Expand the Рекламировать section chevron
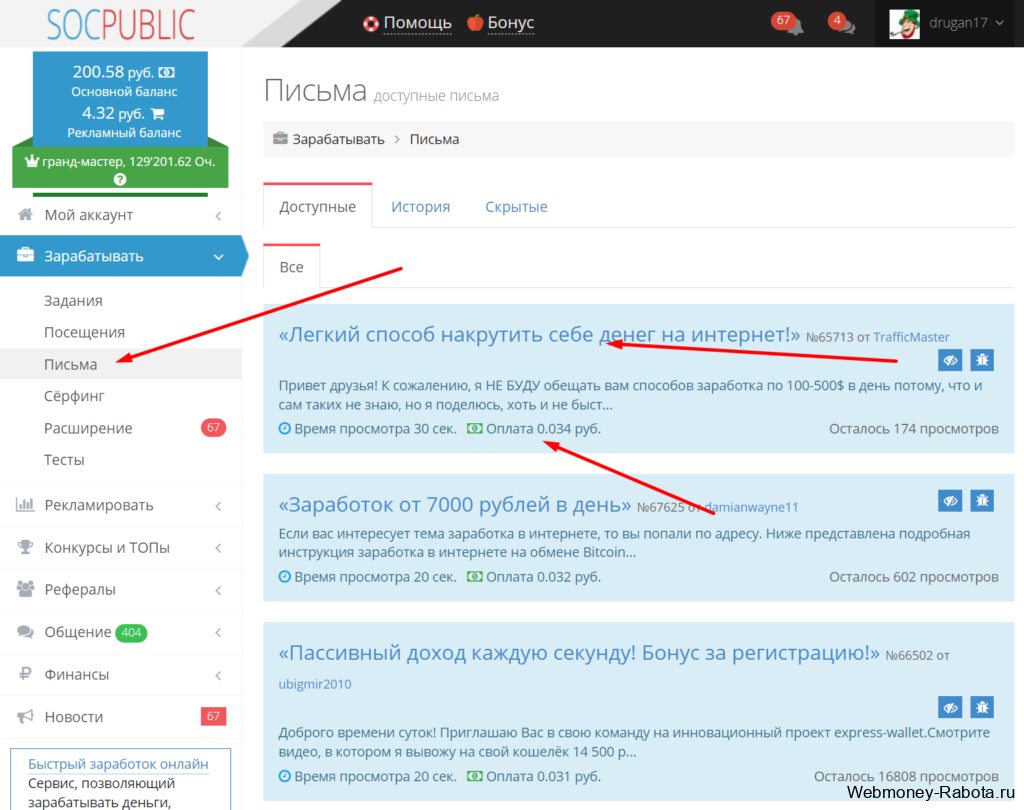1024x810 pixels. coord(219,506)
